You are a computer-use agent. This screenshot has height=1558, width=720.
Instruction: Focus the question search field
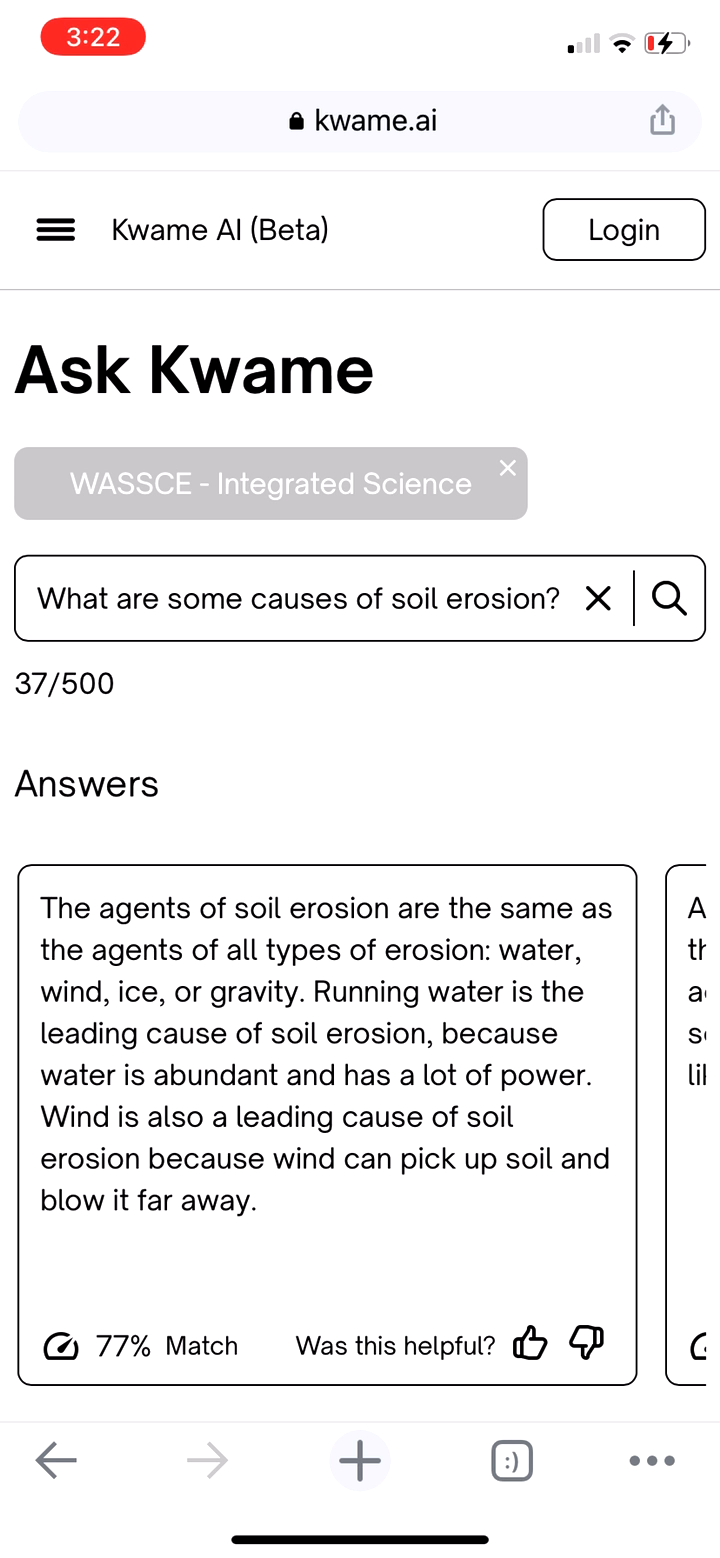click(x=298, y=598)
